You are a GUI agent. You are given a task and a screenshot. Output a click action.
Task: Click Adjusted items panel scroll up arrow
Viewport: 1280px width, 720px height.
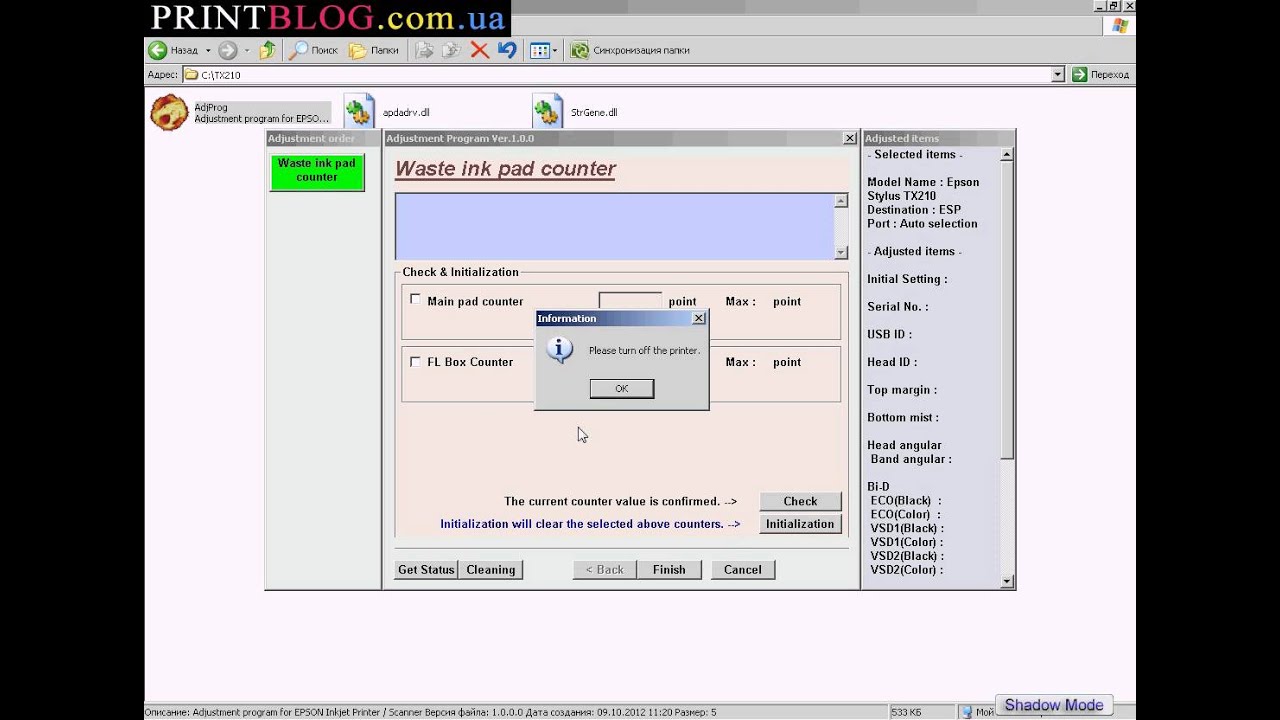click(1007, 155)
